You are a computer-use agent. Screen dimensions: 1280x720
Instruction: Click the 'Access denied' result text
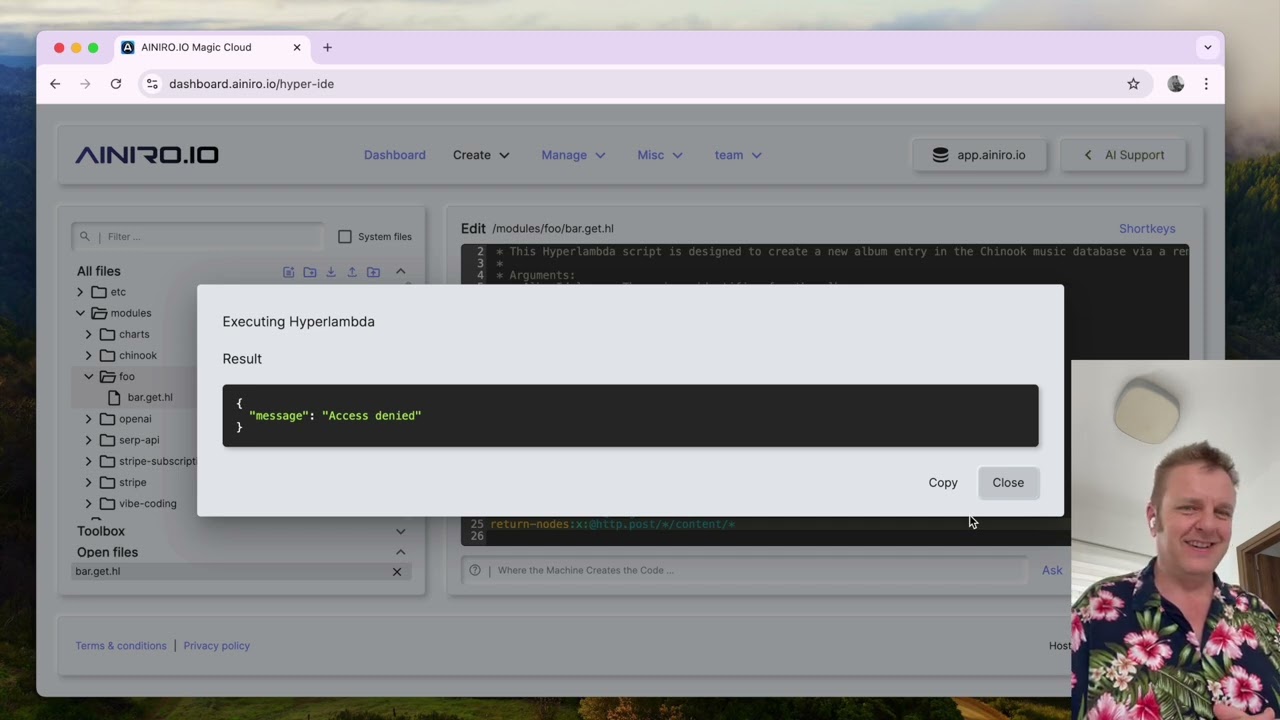click(372, 415)
